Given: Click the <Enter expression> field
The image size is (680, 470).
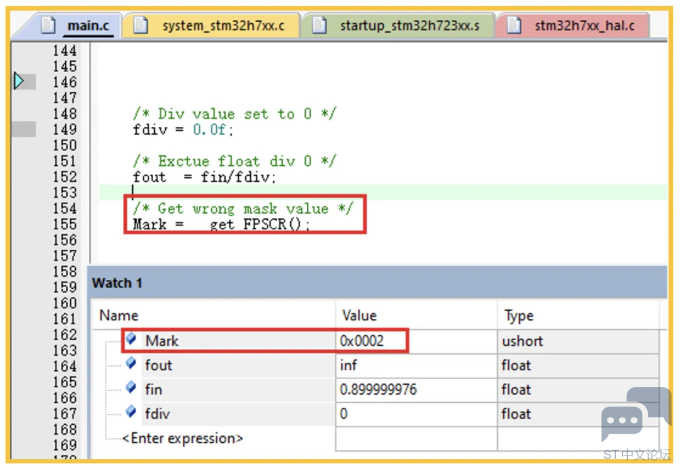Looking at the screenshot, I should [x=183, y=438].
